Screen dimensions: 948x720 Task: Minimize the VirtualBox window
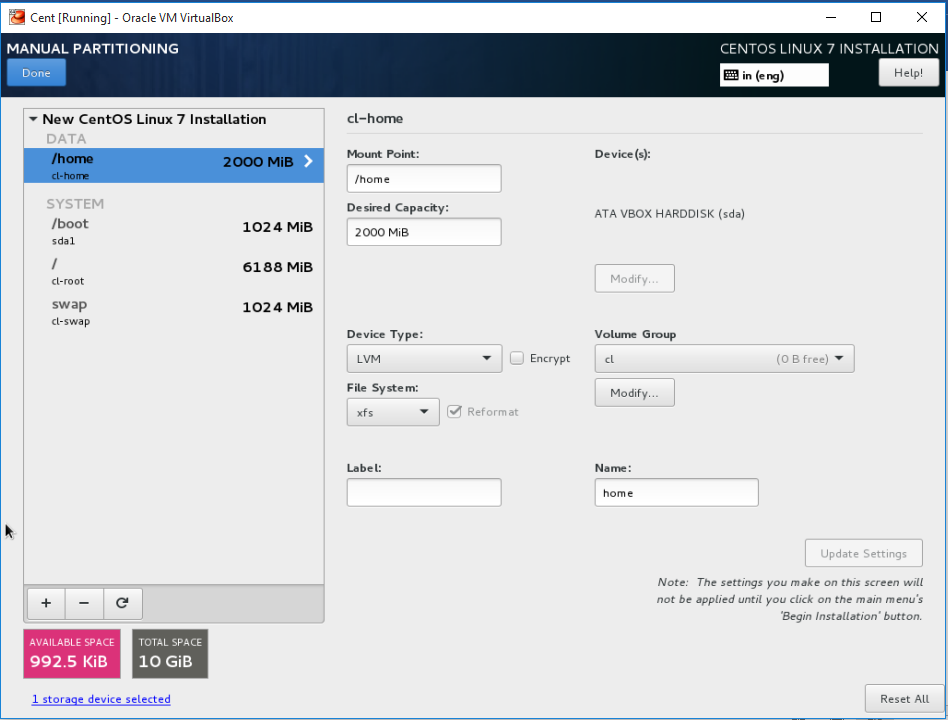(831, 17)
